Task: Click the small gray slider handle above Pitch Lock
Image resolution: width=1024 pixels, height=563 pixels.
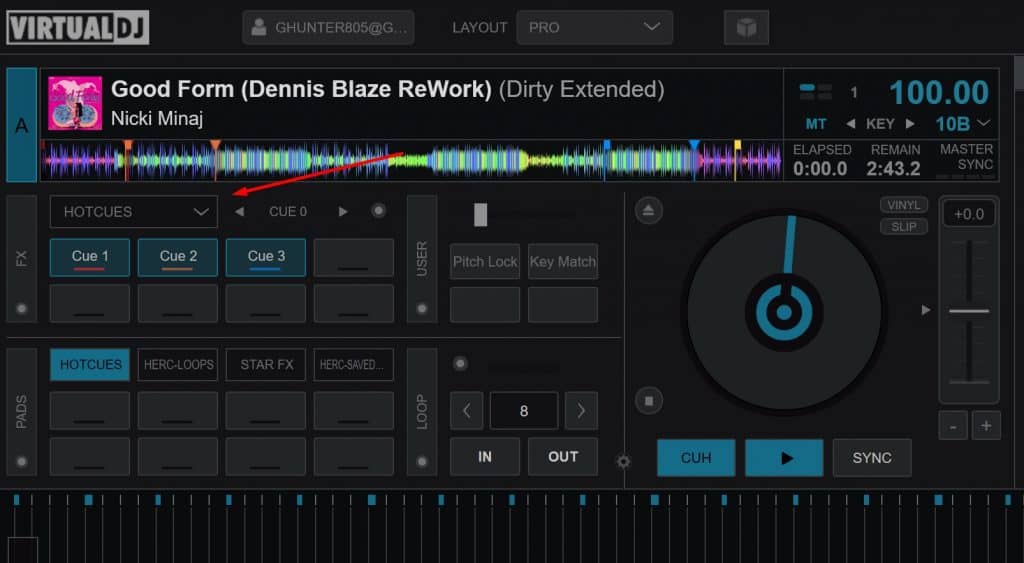Action: pos(481,215)
